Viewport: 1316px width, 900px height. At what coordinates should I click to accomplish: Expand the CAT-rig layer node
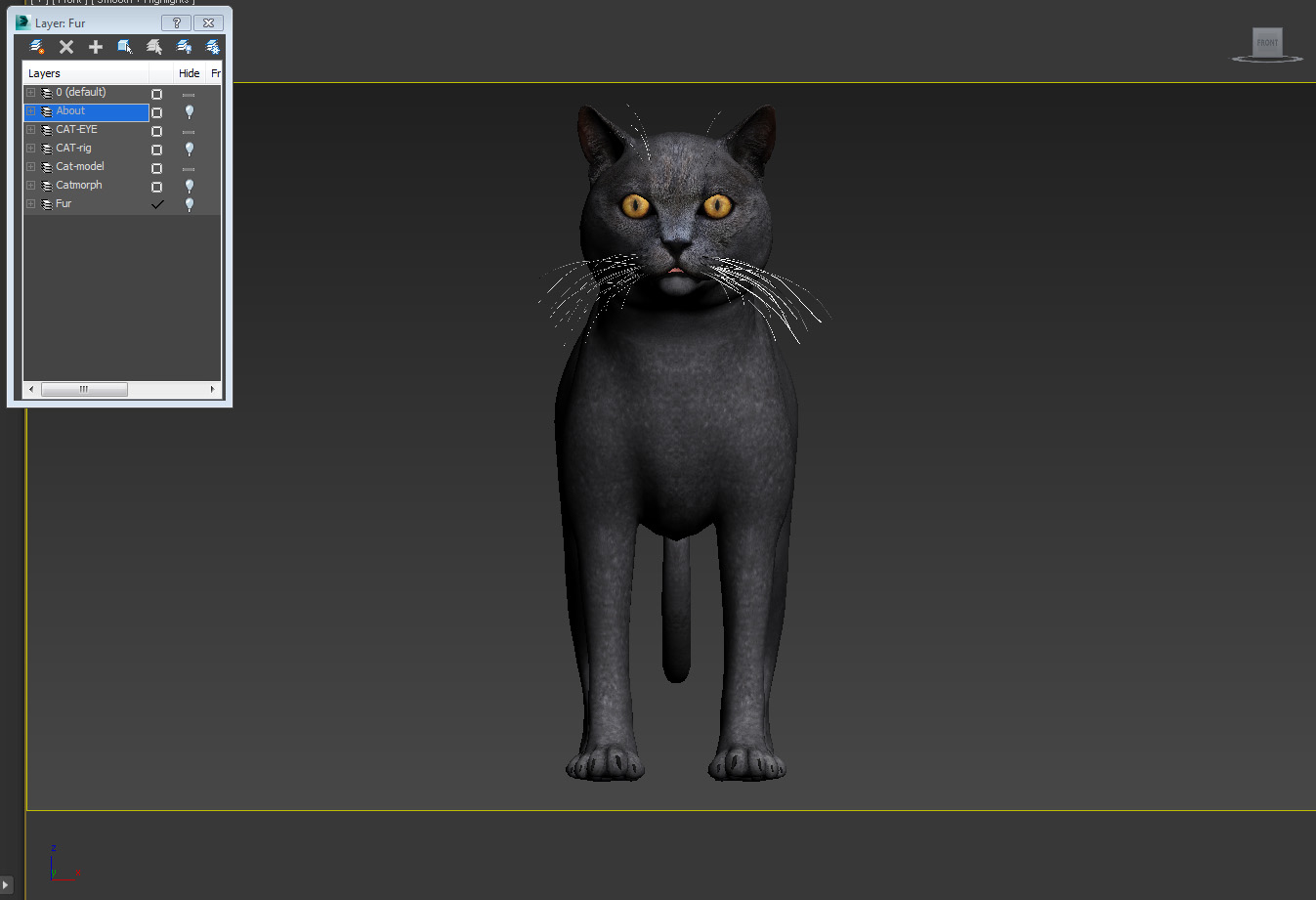click(30, 148)
